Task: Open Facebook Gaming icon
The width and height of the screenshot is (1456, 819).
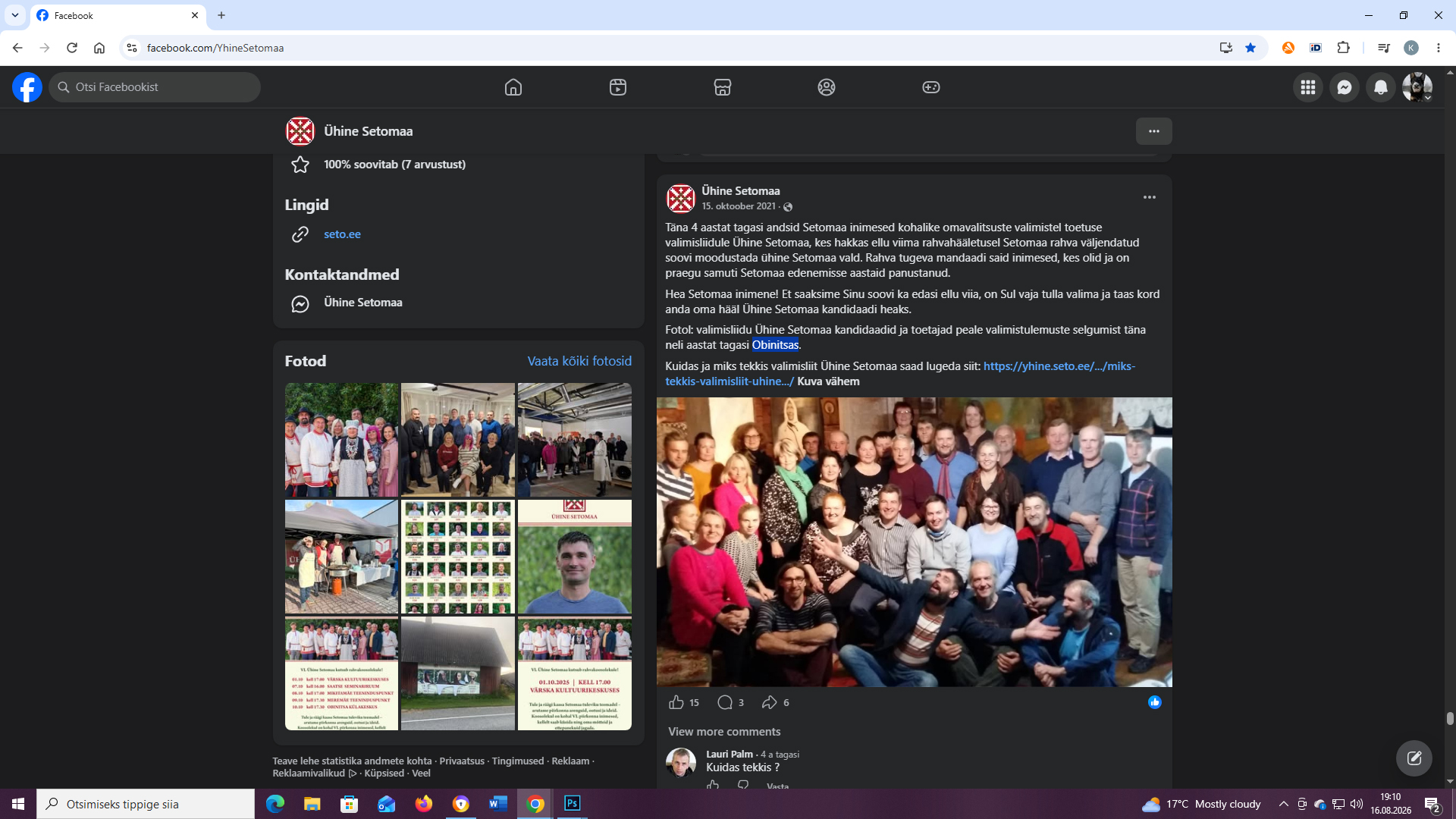Action: point(931,87)
